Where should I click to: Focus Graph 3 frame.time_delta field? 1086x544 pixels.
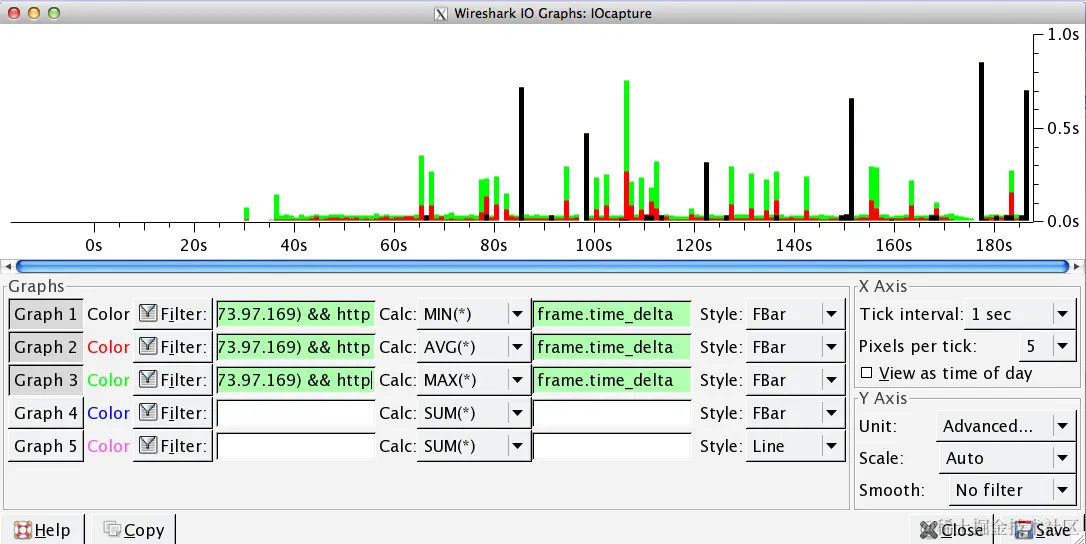coord(612,380)
